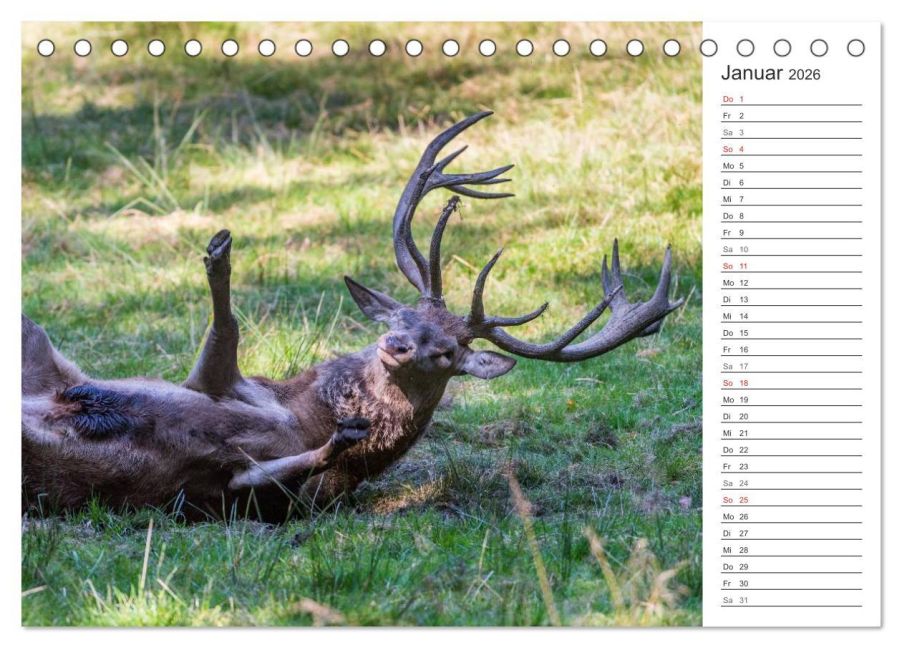This screenshot has width=902, height=648.
Task: Click the Do 29 line
Action: [x=792, y=566]
